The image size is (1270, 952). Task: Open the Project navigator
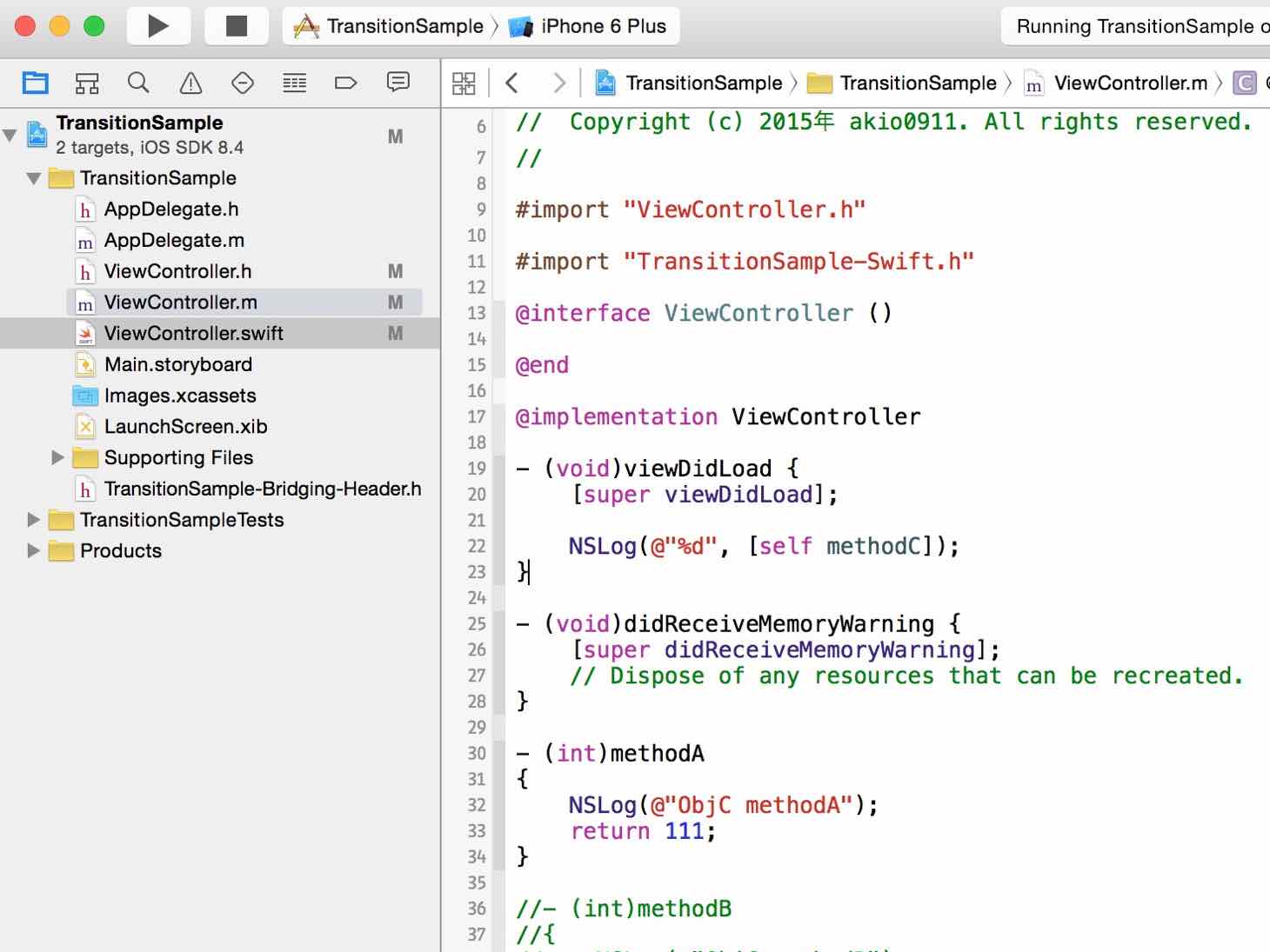(x=36, y=83)
